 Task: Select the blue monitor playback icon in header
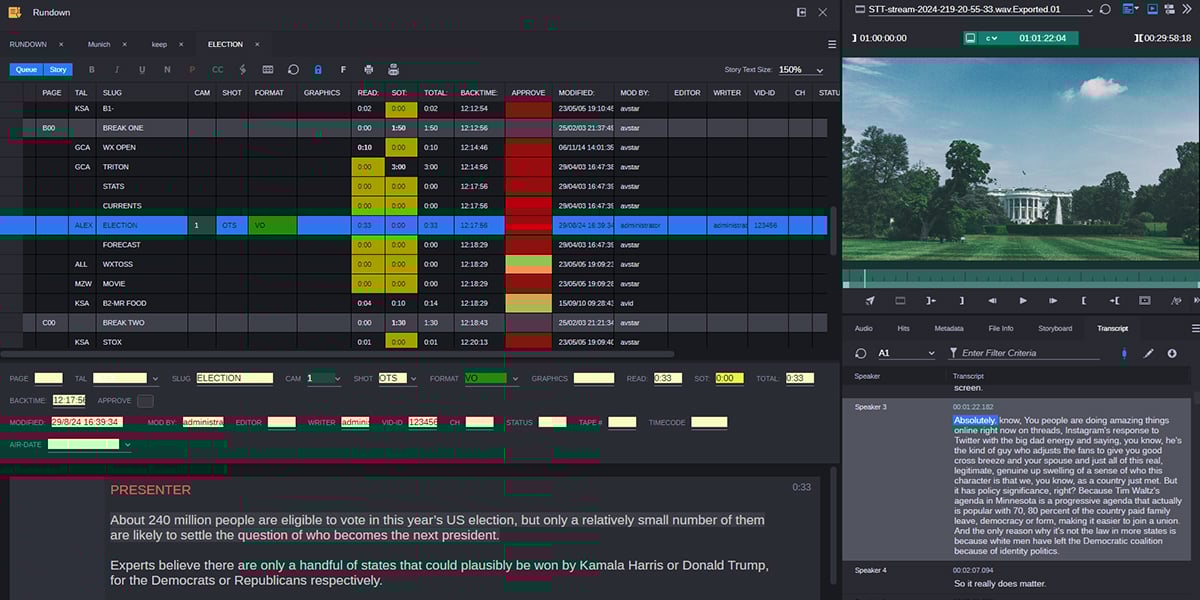tap(1152, 9)
